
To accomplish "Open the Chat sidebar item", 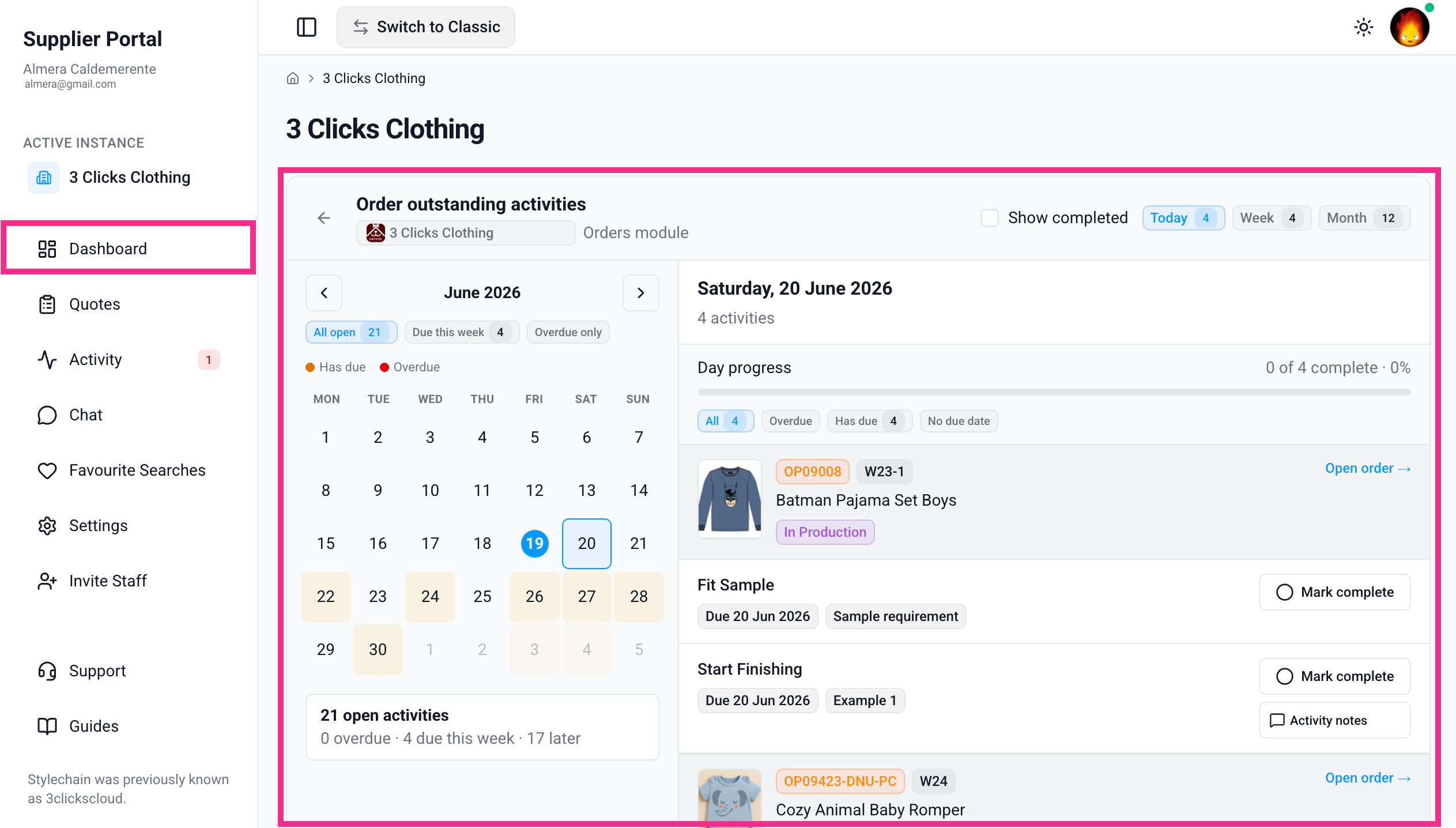I will pyautogui.click(x=128, y=415).
